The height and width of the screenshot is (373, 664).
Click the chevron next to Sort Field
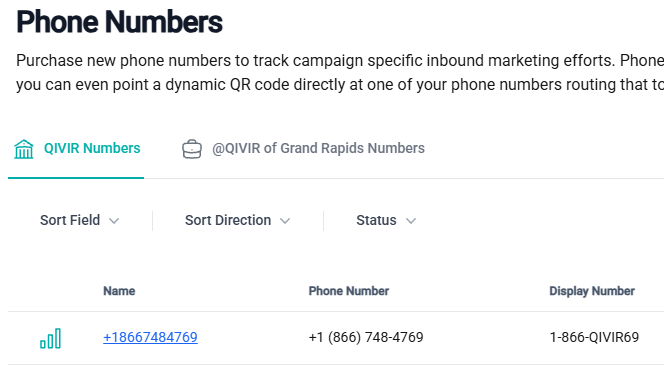pos(114,221)
